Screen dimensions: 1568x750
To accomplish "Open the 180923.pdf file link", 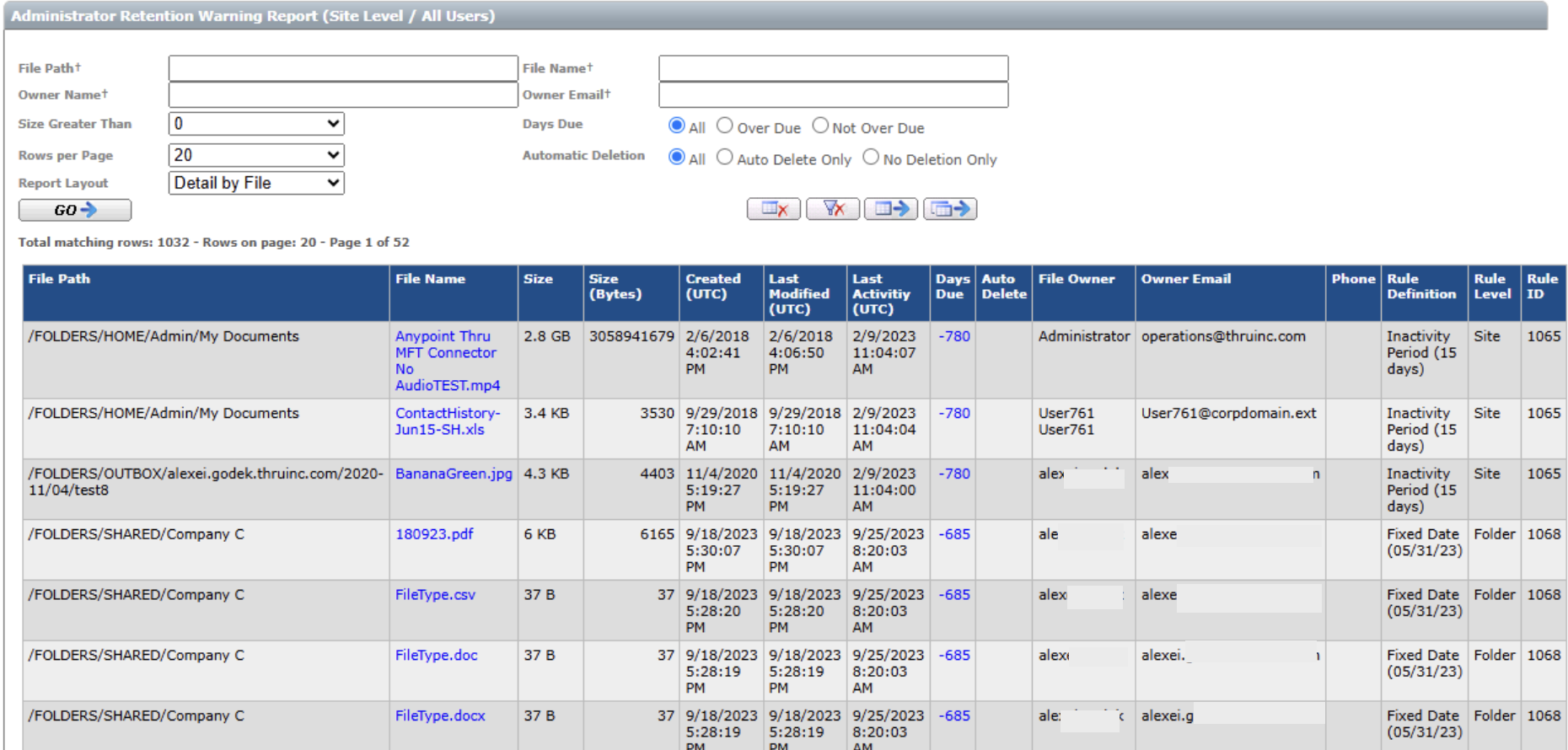I will pos(434,534).
